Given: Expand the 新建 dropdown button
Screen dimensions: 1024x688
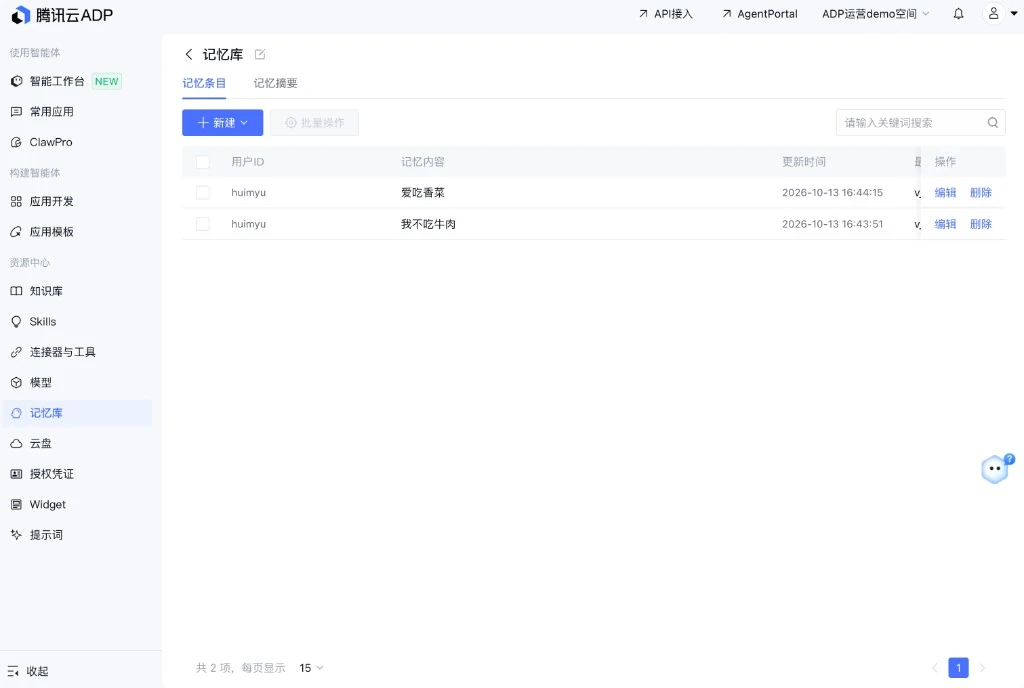Looking at the screenshot, I should click(223, 123).
